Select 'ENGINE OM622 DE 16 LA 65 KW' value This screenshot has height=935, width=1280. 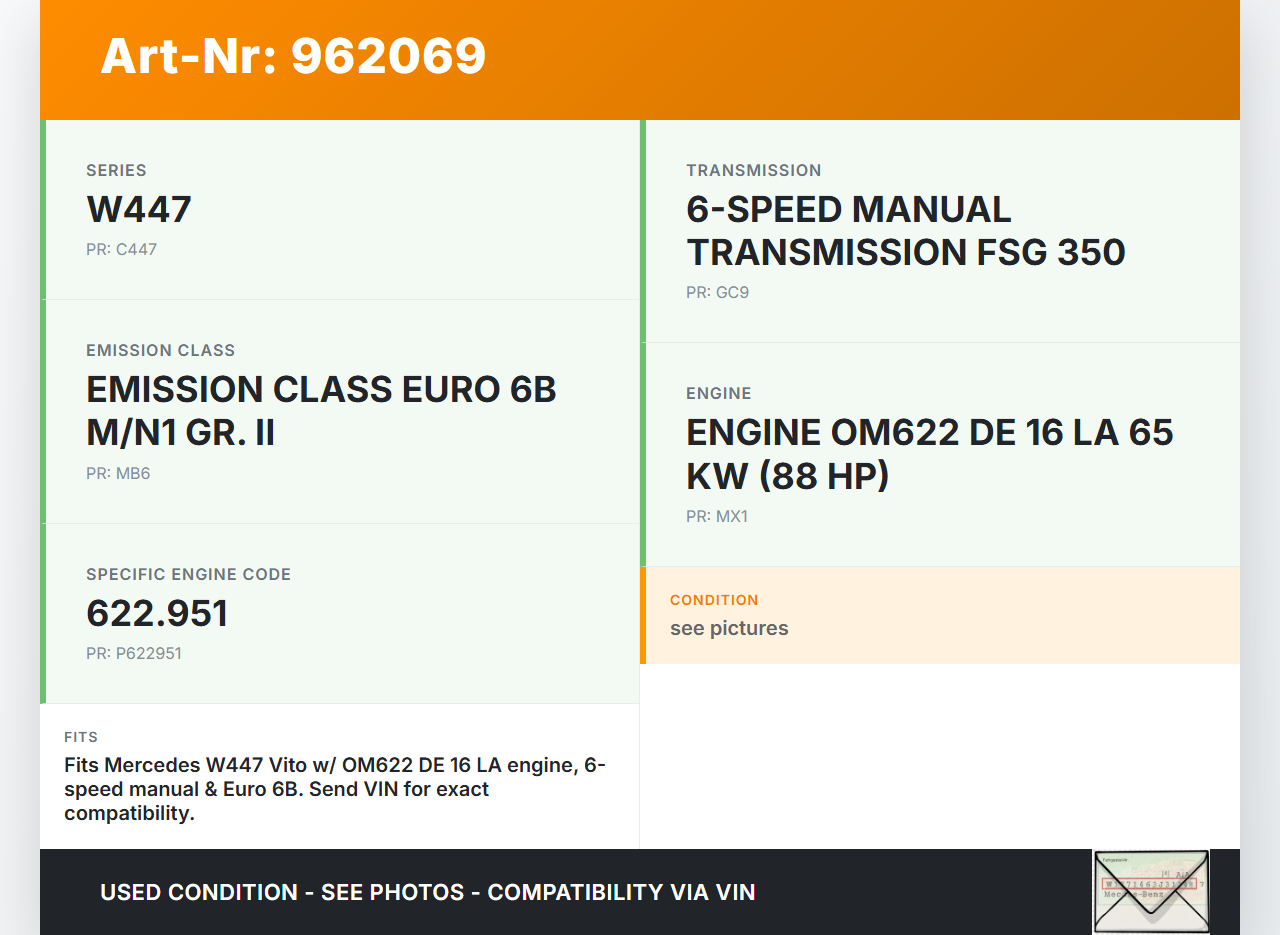coord(930,454)
